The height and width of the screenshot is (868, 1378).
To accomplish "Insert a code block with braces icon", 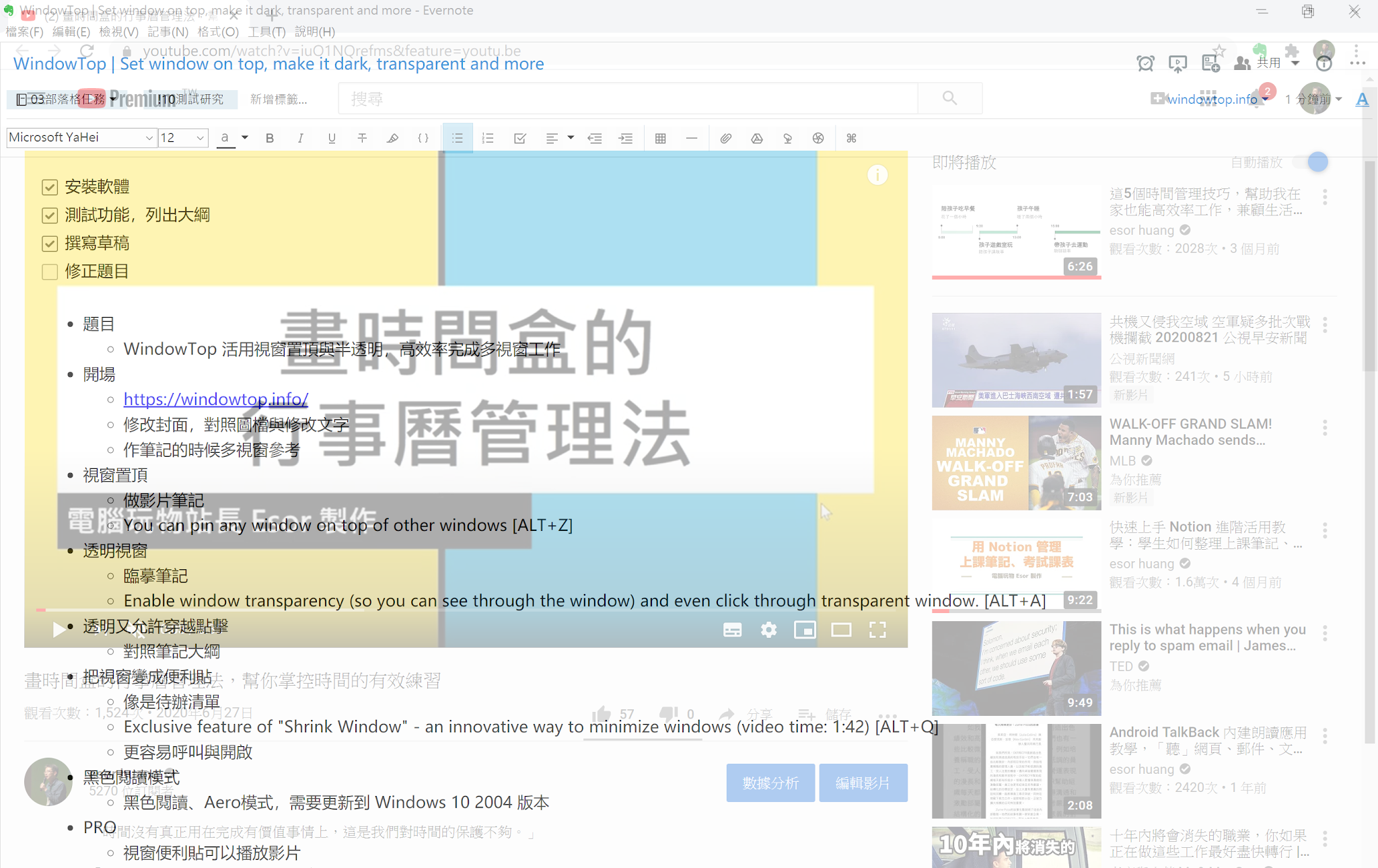I will tap(423, 138).
